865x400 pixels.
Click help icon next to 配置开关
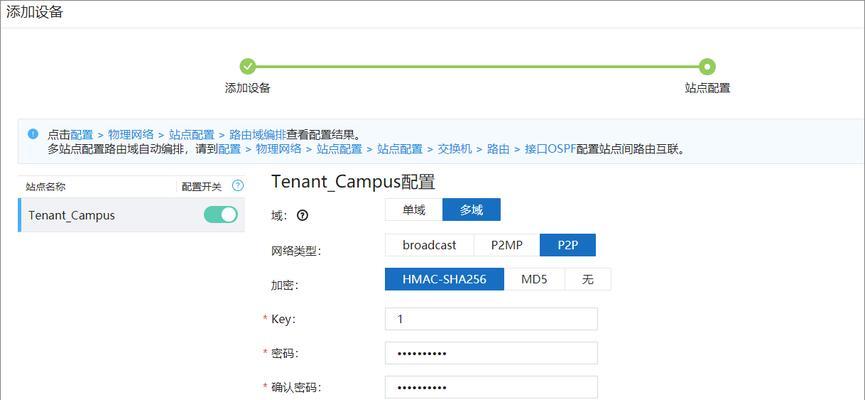tap(238, 186)
